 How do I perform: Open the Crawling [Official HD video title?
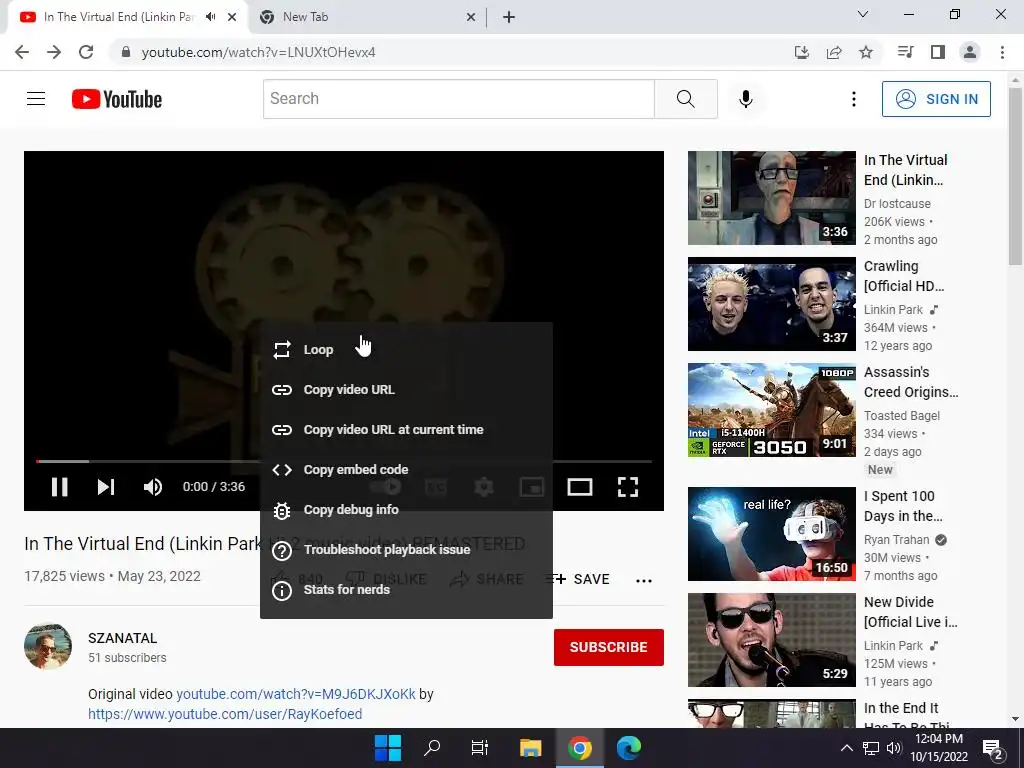(904, 276)
